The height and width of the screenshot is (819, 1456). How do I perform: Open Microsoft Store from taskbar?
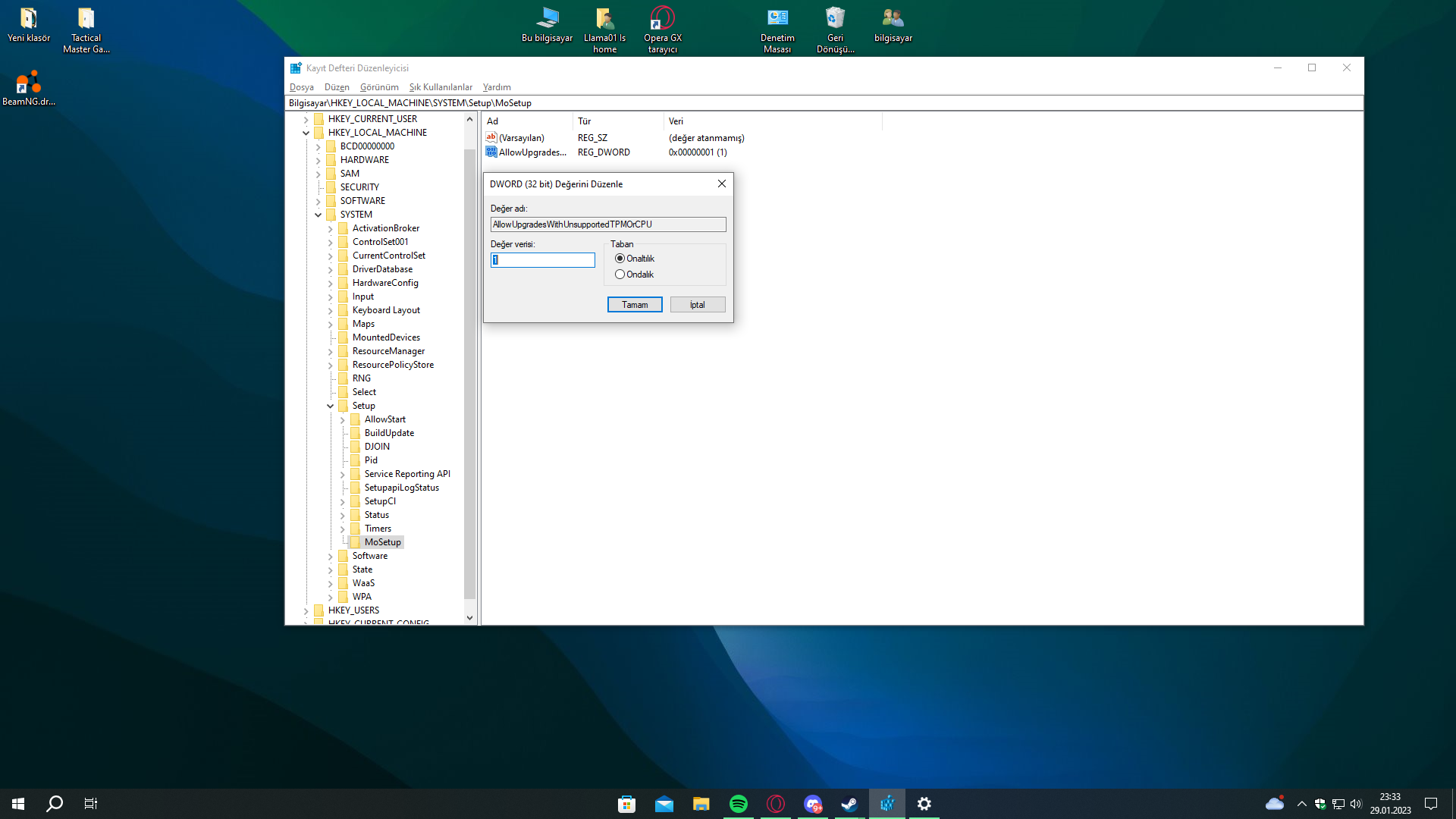pyautogui.click(x=626, y=804)
